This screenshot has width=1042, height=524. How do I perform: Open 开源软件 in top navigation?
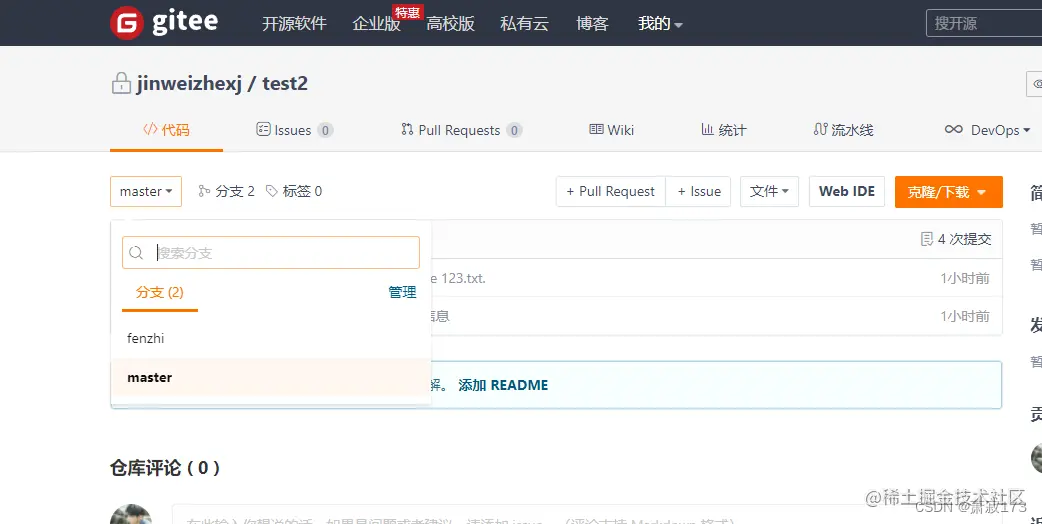tap(294, 24)
